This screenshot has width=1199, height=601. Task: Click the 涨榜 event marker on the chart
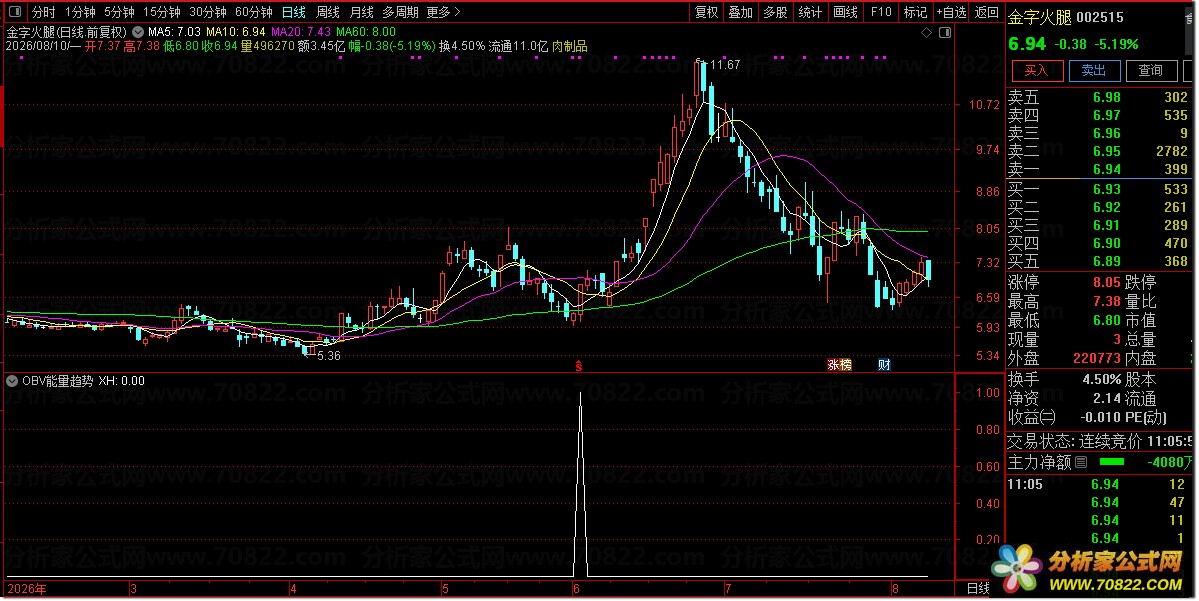(839, 365)
